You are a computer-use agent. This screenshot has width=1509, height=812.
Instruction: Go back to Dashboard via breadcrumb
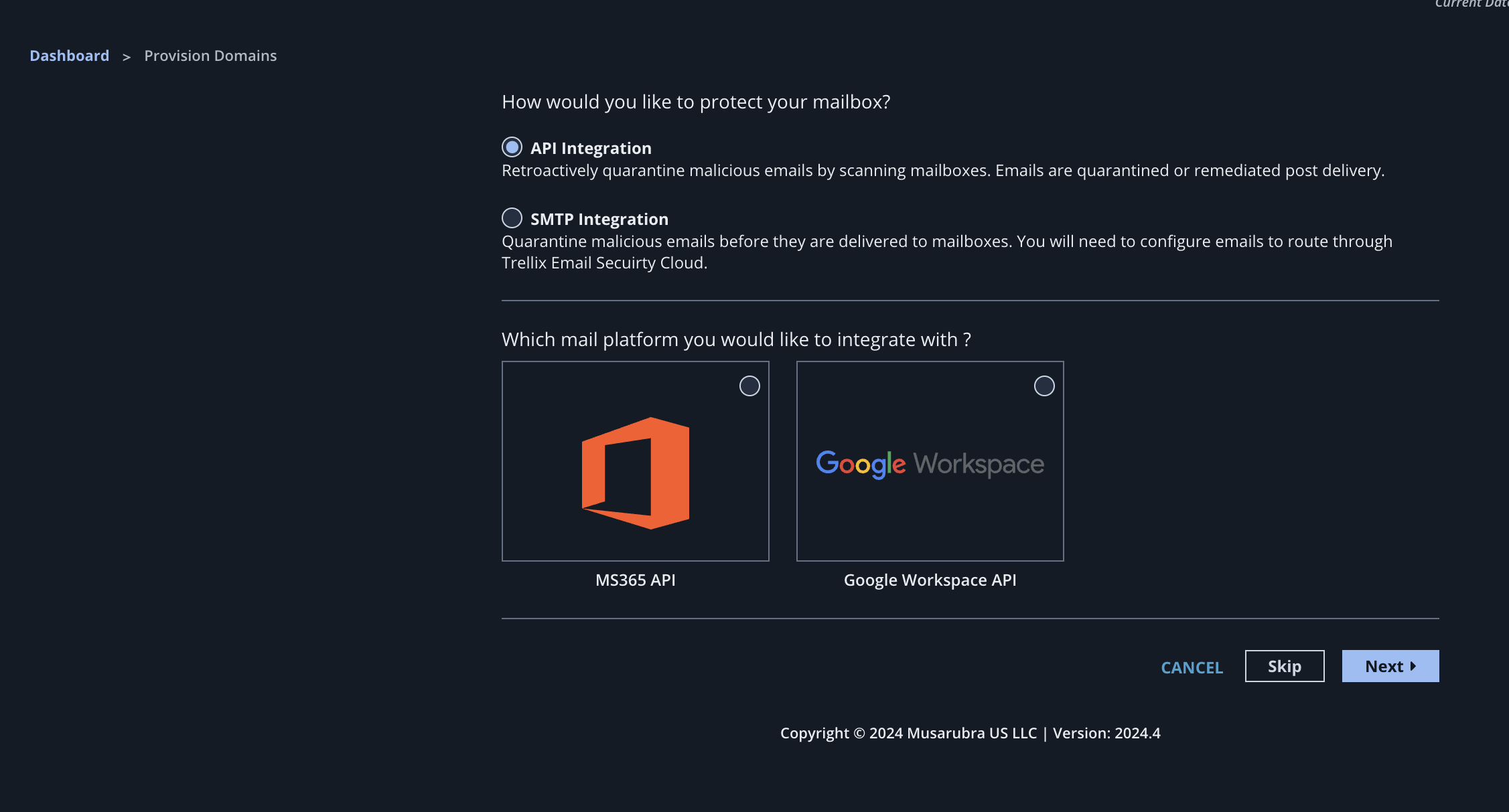coord(70,56)
